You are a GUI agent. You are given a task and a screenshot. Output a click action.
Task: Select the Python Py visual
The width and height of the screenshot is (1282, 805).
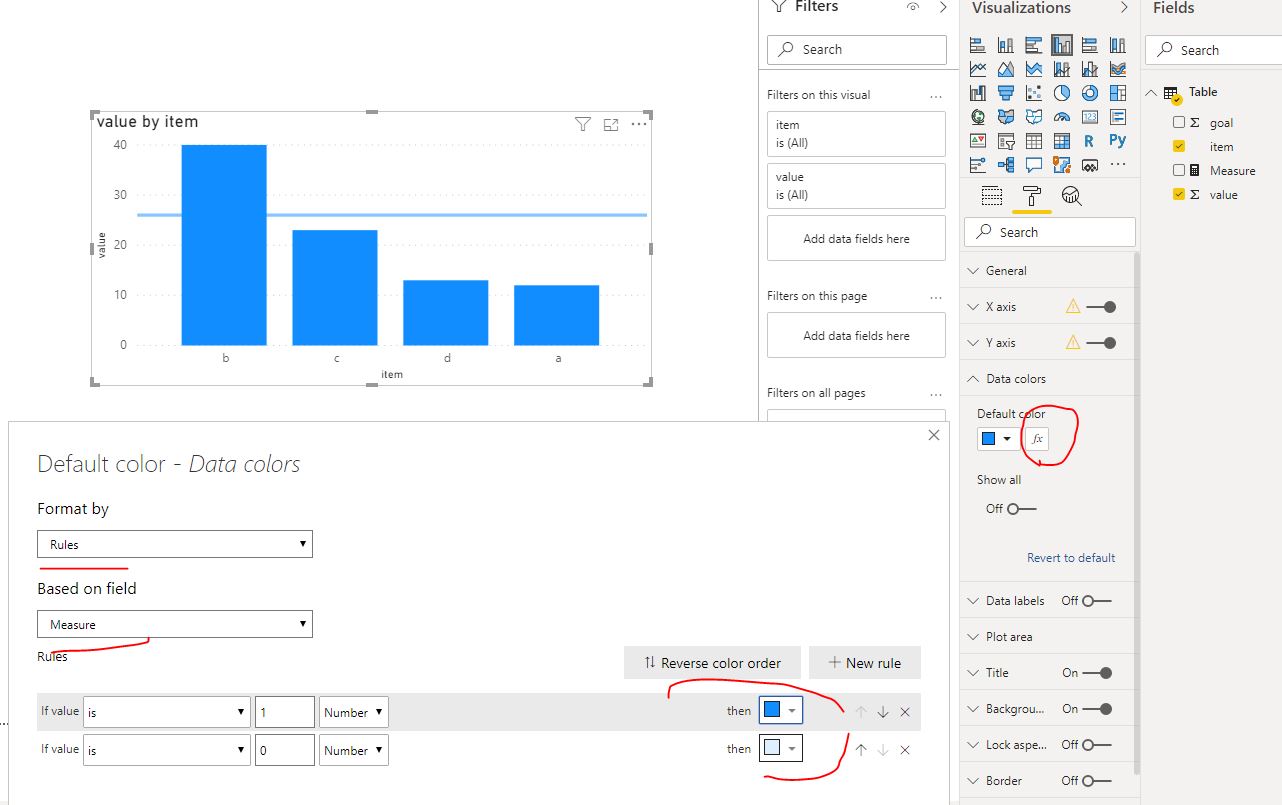point(1118,140)
